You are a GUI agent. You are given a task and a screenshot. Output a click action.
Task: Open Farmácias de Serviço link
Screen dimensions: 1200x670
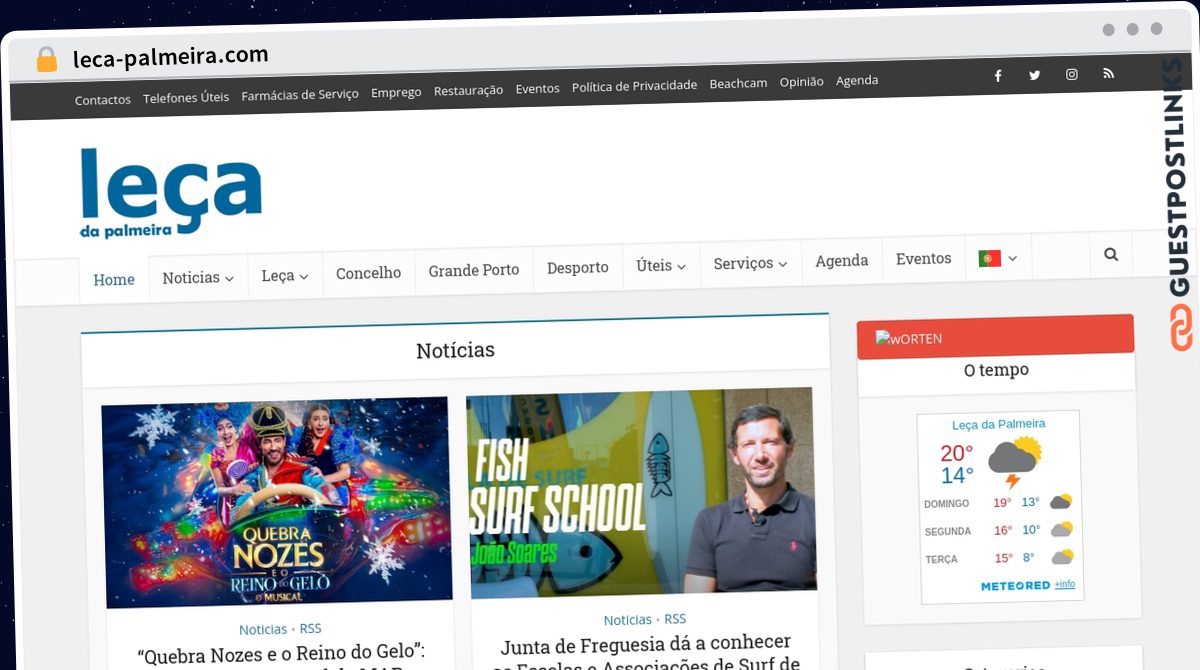pyautogui.click(x=300, y=95)
